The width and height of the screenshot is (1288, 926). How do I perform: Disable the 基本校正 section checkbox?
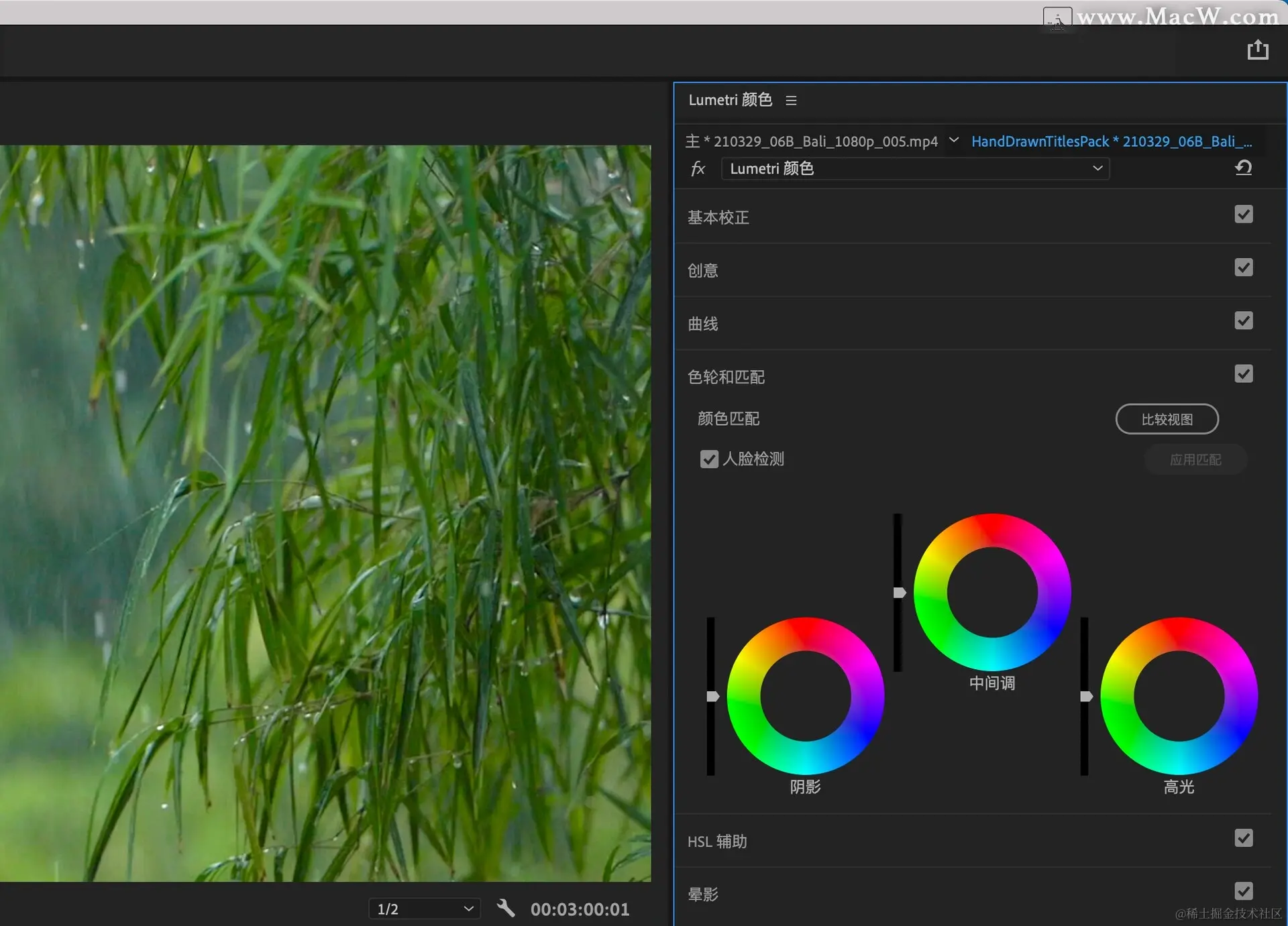pos(1243,215)
